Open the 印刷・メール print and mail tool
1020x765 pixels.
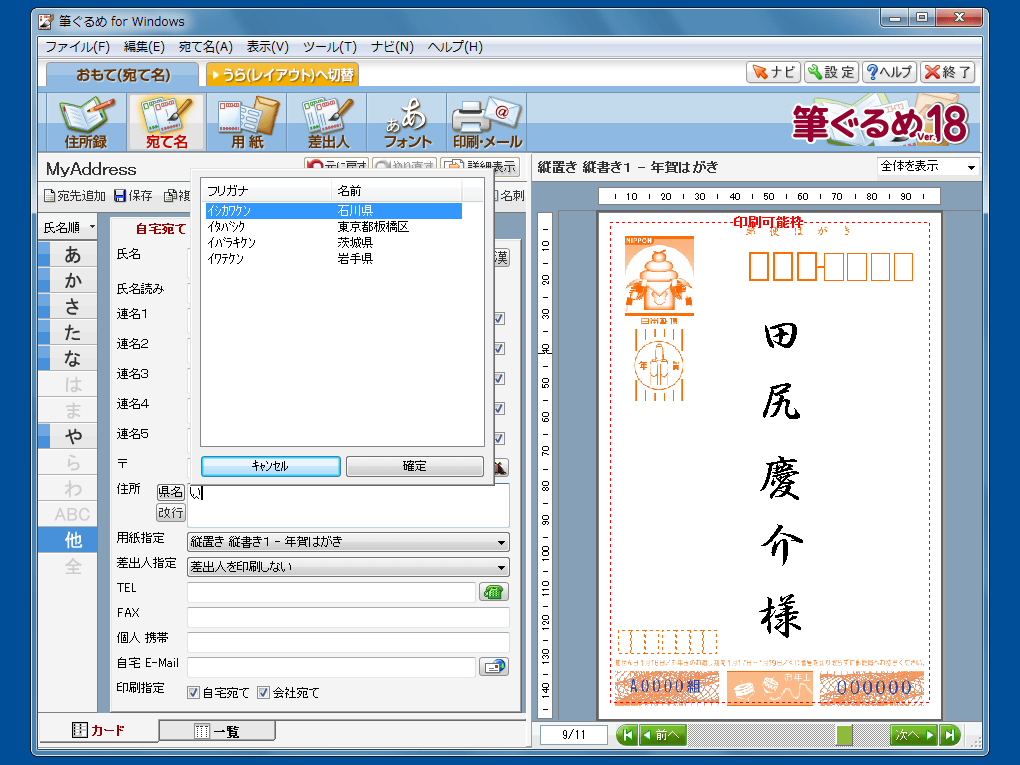[x=487, y=122]
